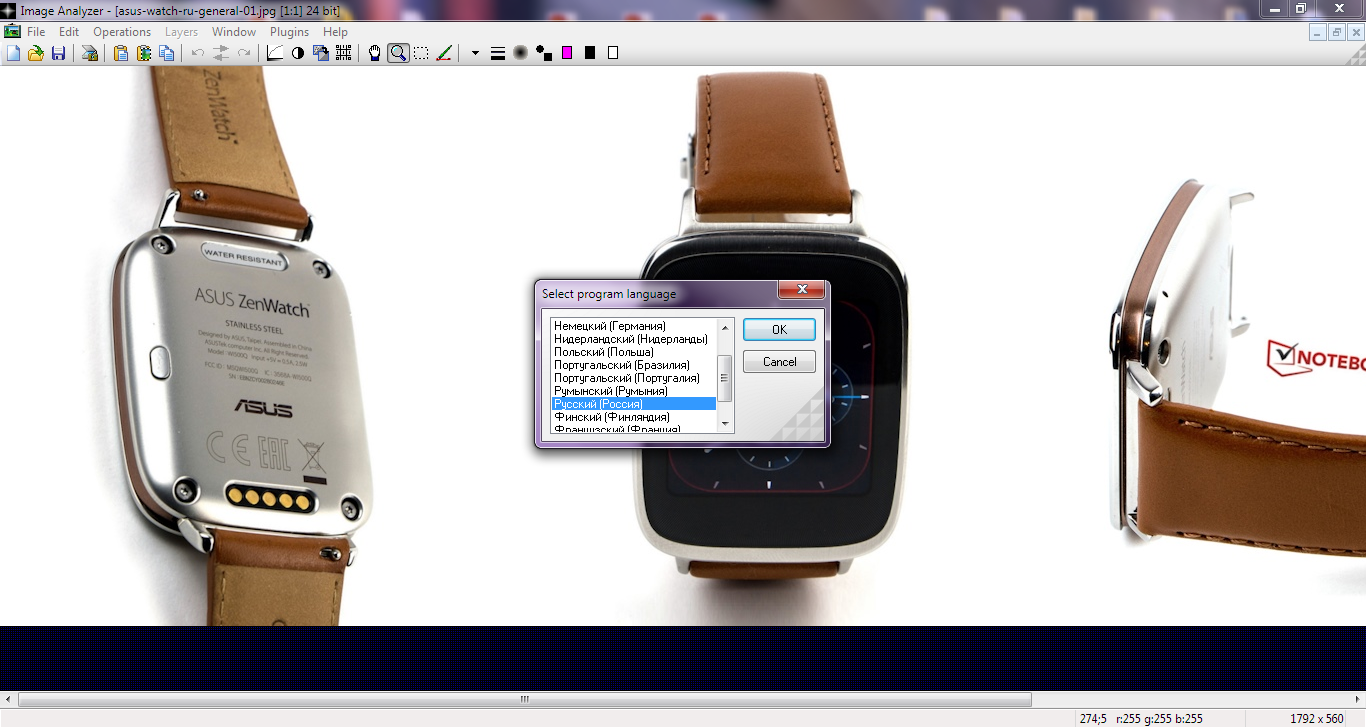Screen dimensions: 1366x728
Task: Select Польский (Польша) language
Action: (634, 352)
